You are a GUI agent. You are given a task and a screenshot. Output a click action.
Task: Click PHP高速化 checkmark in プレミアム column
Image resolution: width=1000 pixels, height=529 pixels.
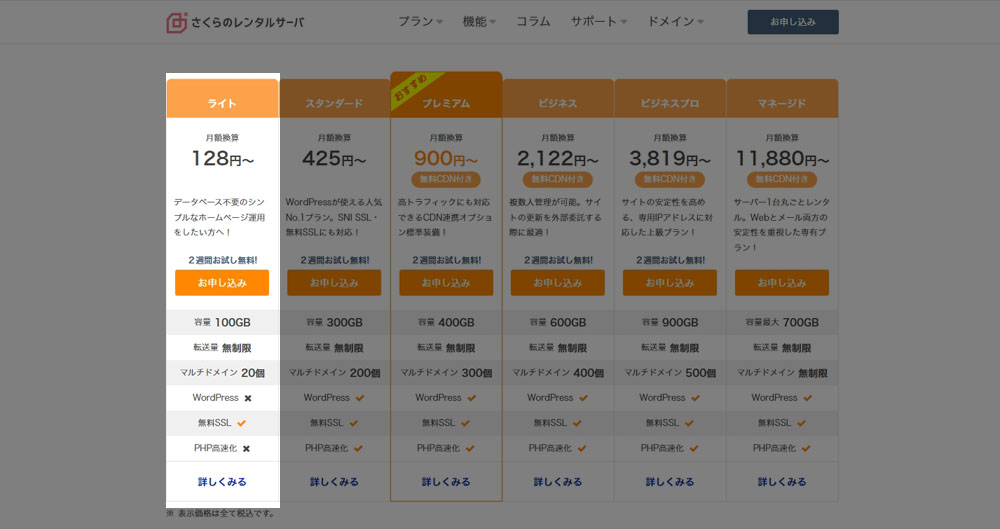[470, 449]
